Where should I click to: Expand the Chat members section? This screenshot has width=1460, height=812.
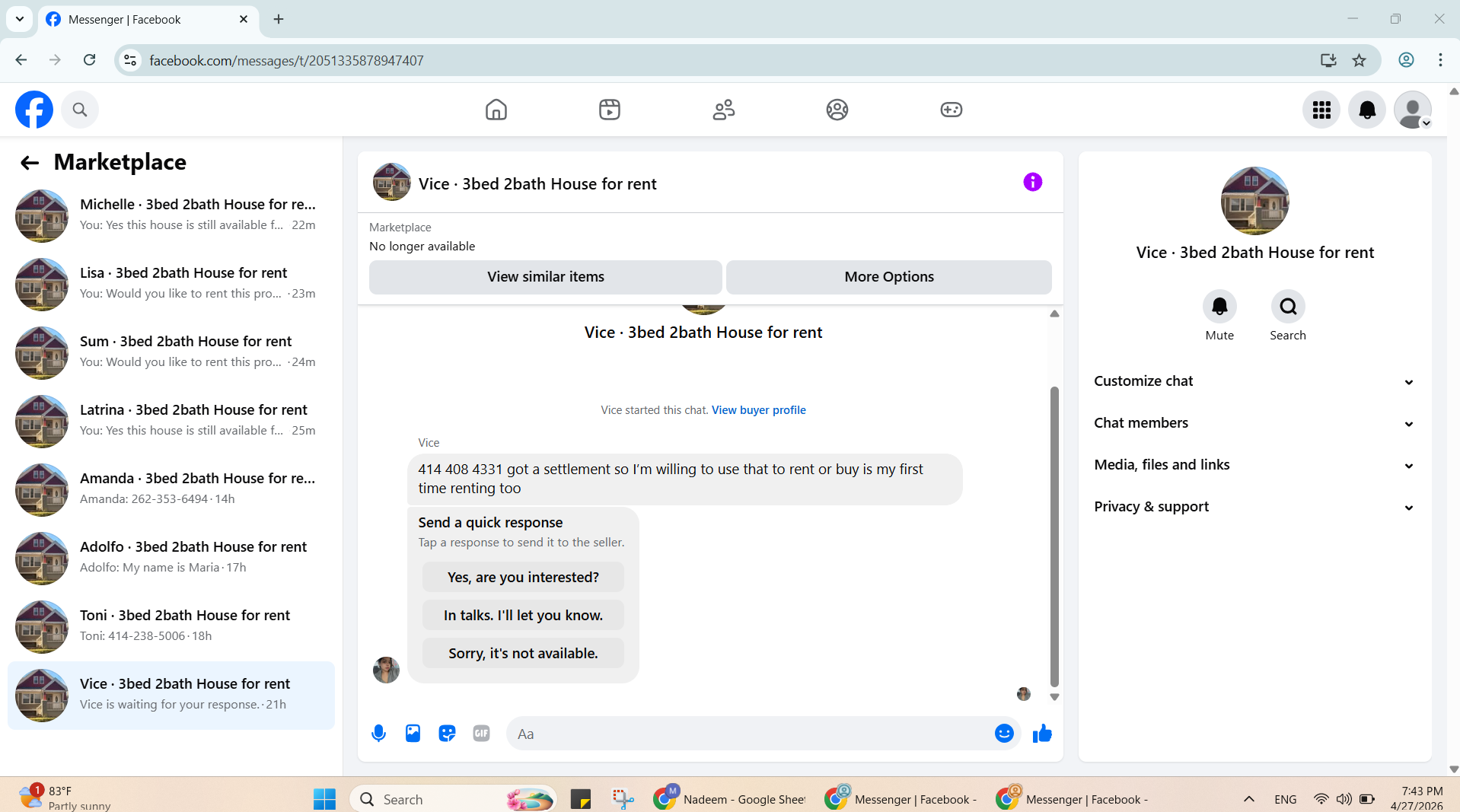1254,423
